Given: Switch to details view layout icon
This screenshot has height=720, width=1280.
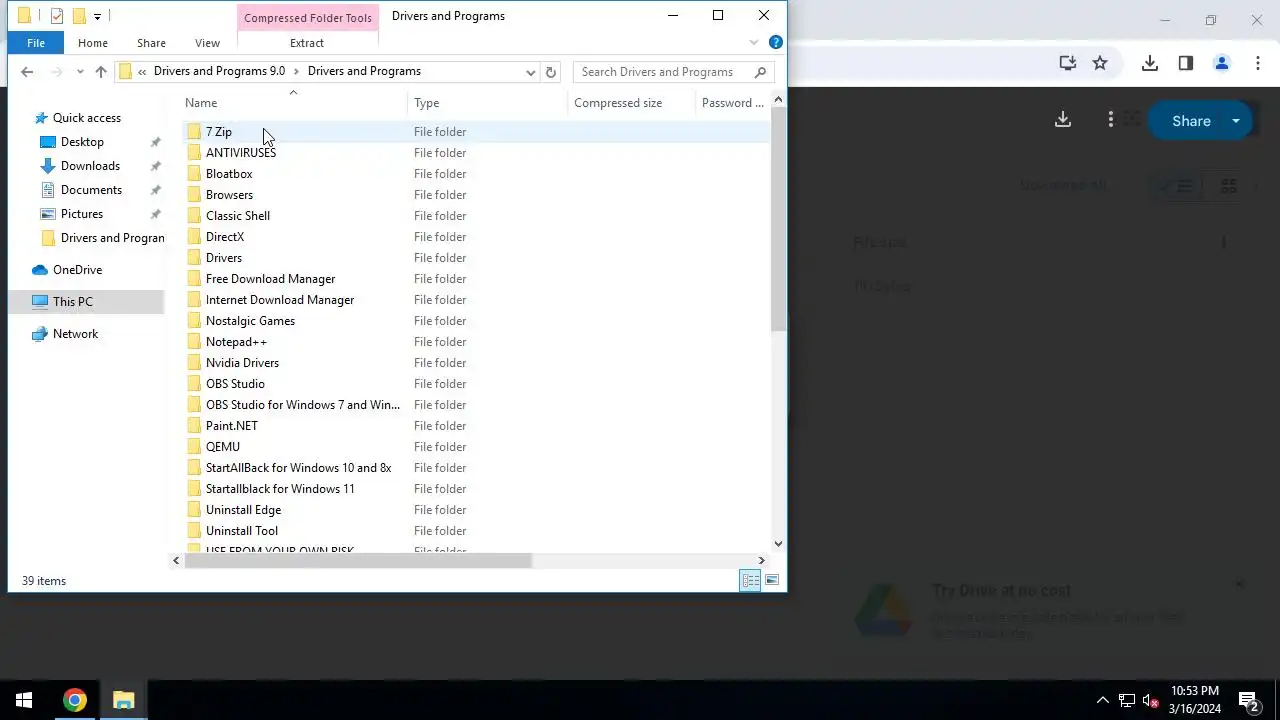Looking at the screenshot, I should [x=750, y=580].
